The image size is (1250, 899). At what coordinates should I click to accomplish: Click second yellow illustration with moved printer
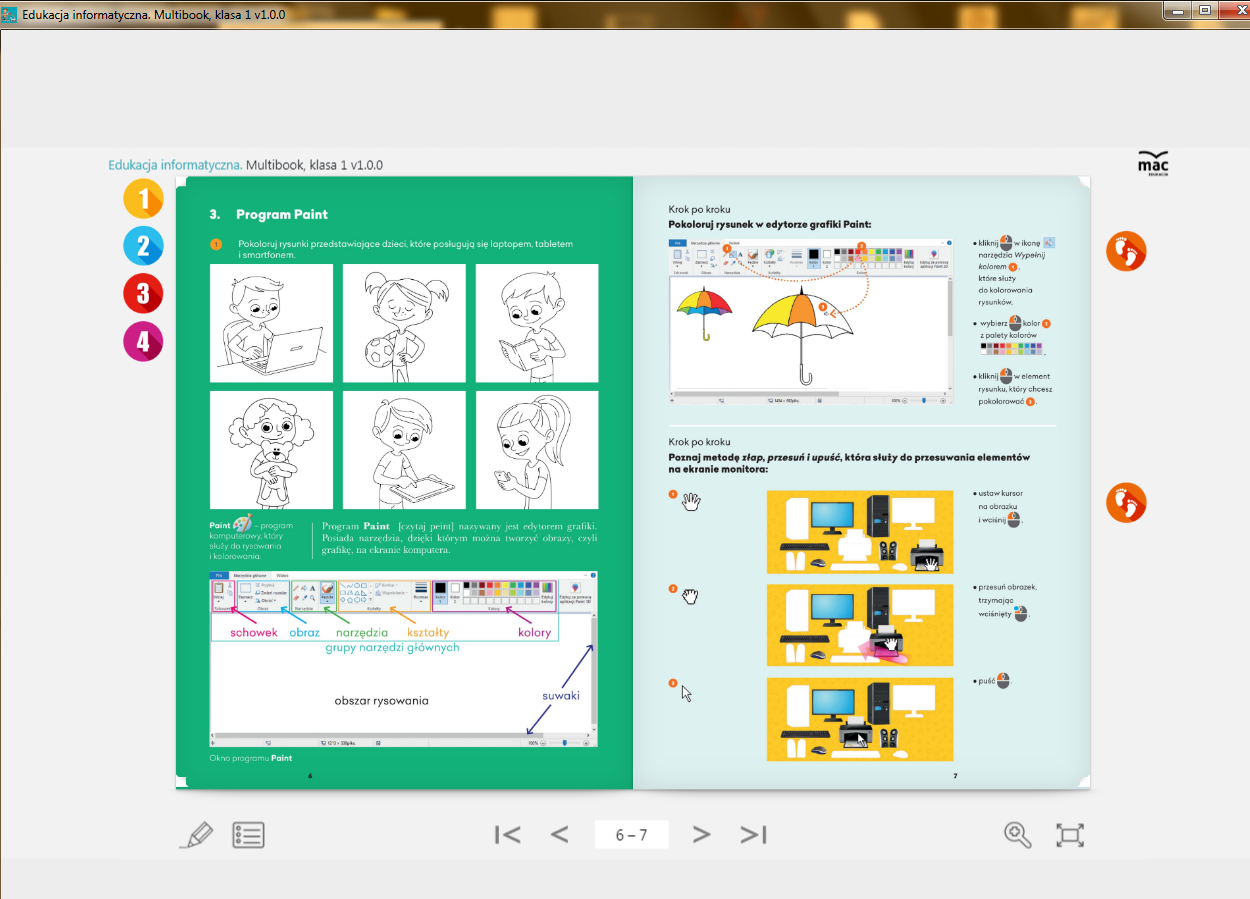[860, 625]
